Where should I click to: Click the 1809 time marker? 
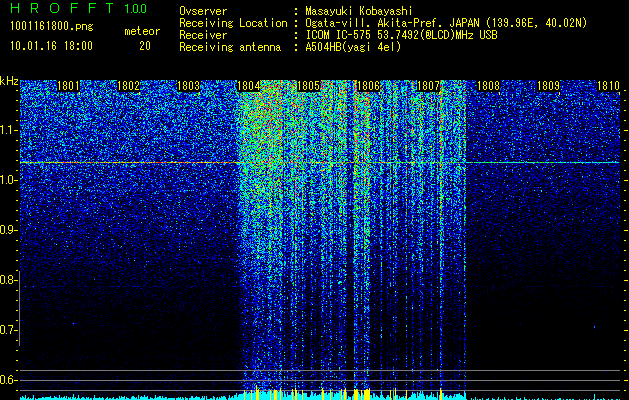click(x=548, y=86)
